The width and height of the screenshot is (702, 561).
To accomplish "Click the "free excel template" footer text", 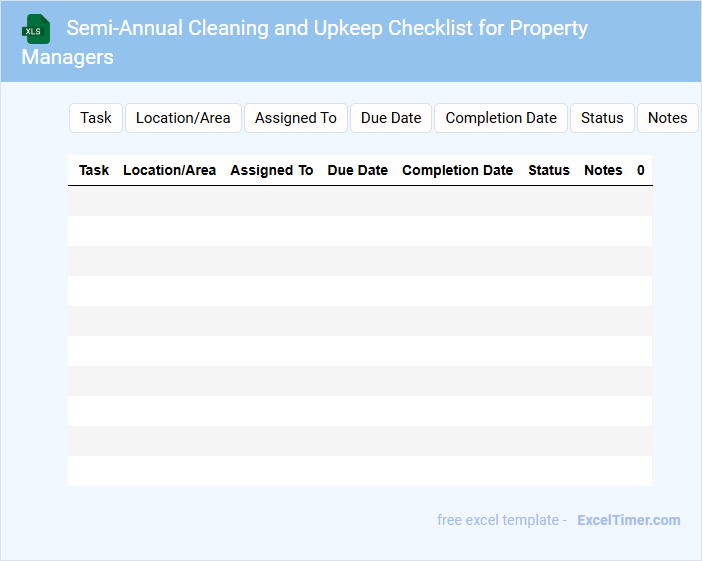I will coord(498,520).
